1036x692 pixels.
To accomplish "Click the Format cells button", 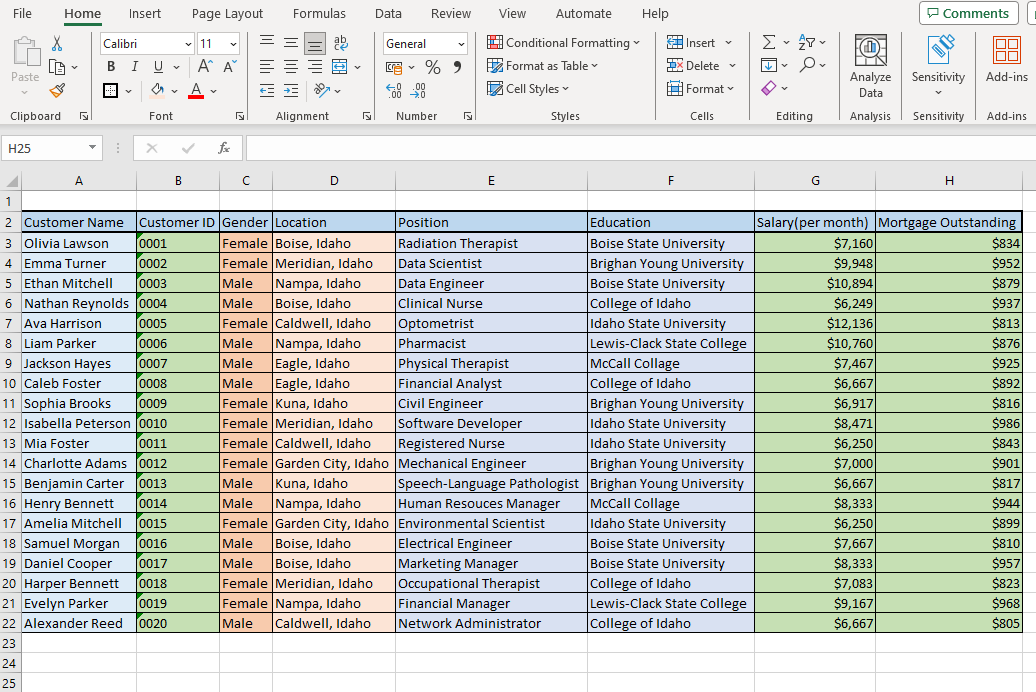I will [x=700, y=89].
